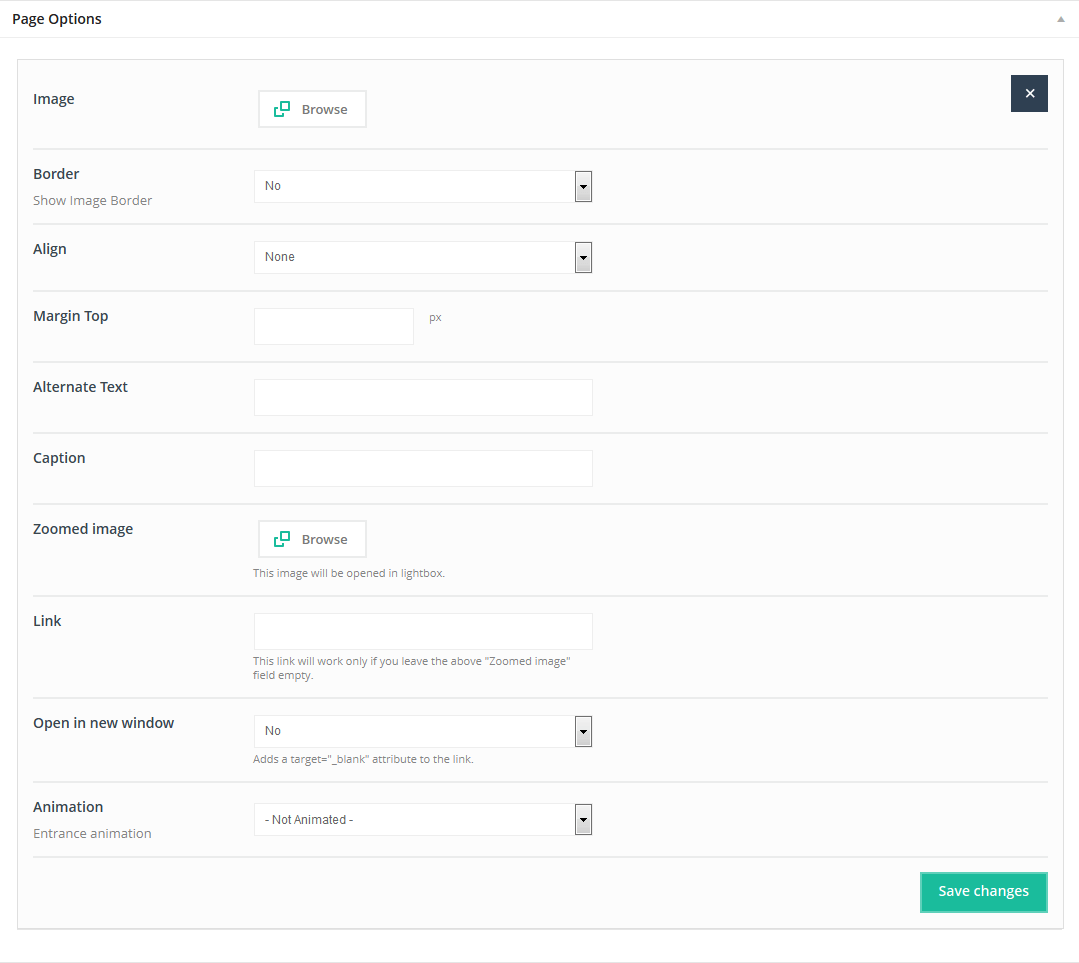Click the Border dropdown arrow

pos(583,186)
